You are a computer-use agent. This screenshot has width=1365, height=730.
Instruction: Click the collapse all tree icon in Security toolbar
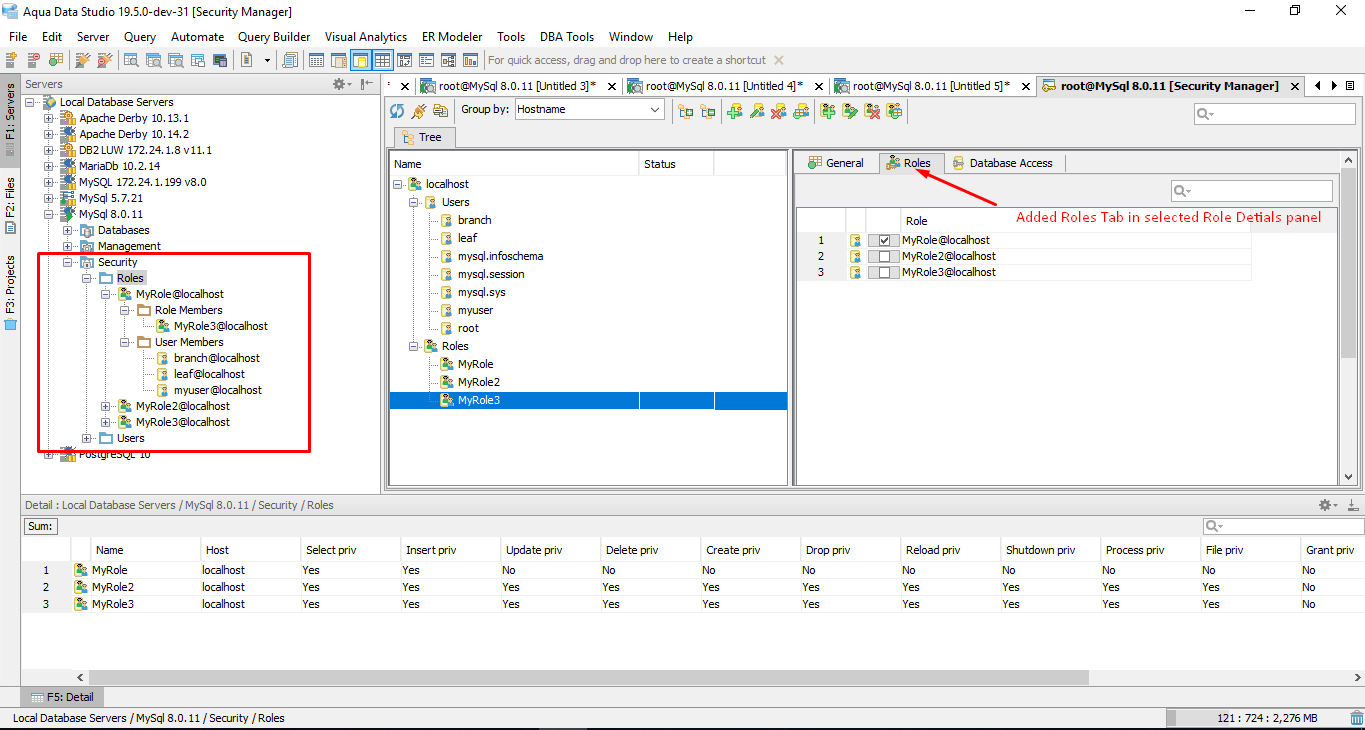(x=708, y=111)
